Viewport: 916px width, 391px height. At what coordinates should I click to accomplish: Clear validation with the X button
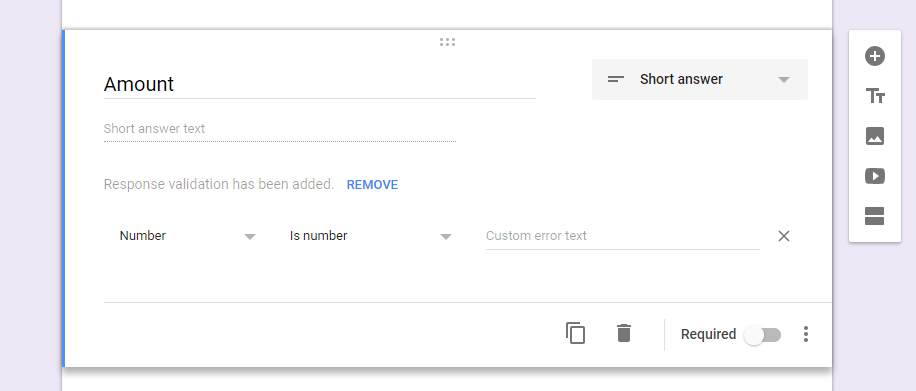(784, 236)
